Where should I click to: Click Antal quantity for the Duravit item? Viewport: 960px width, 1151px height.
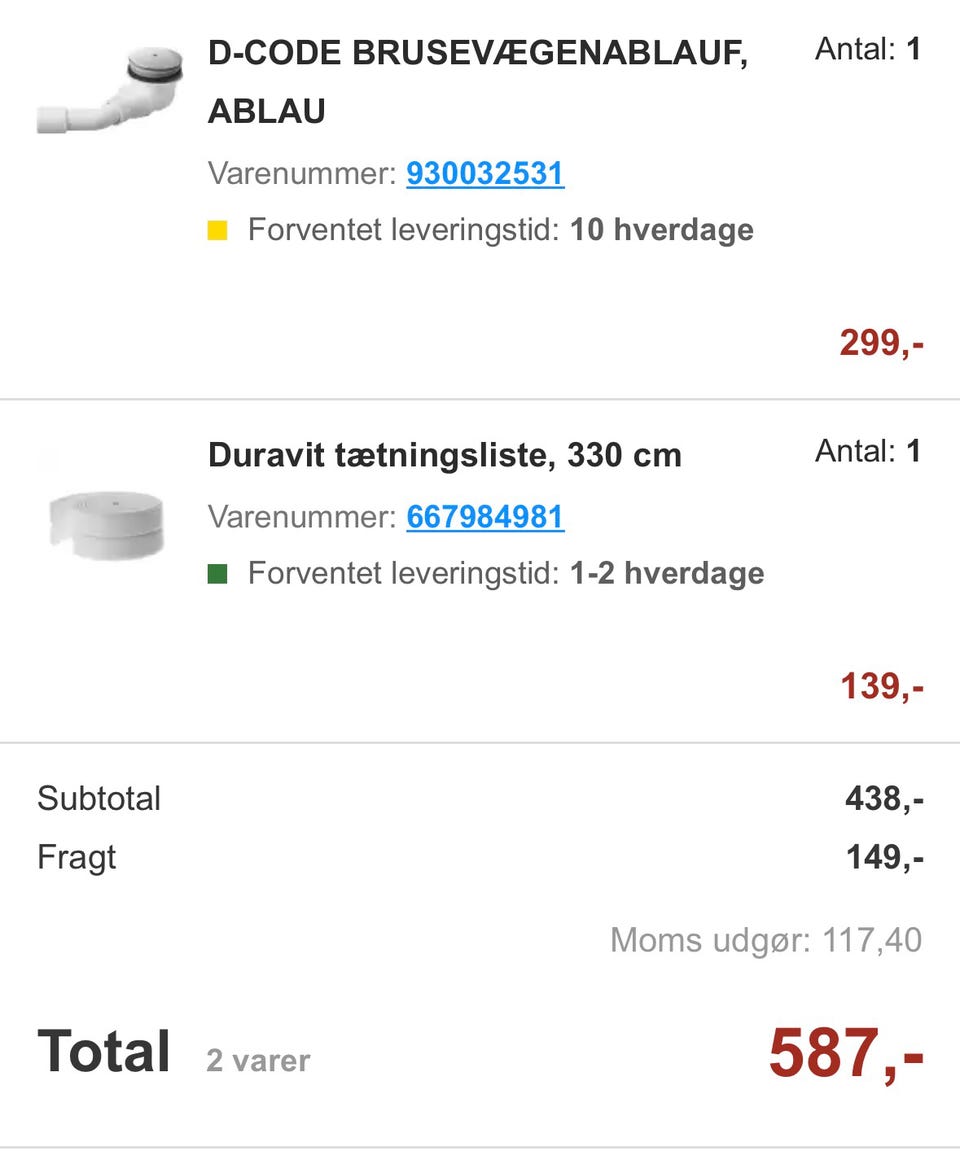tap(867, 451)
